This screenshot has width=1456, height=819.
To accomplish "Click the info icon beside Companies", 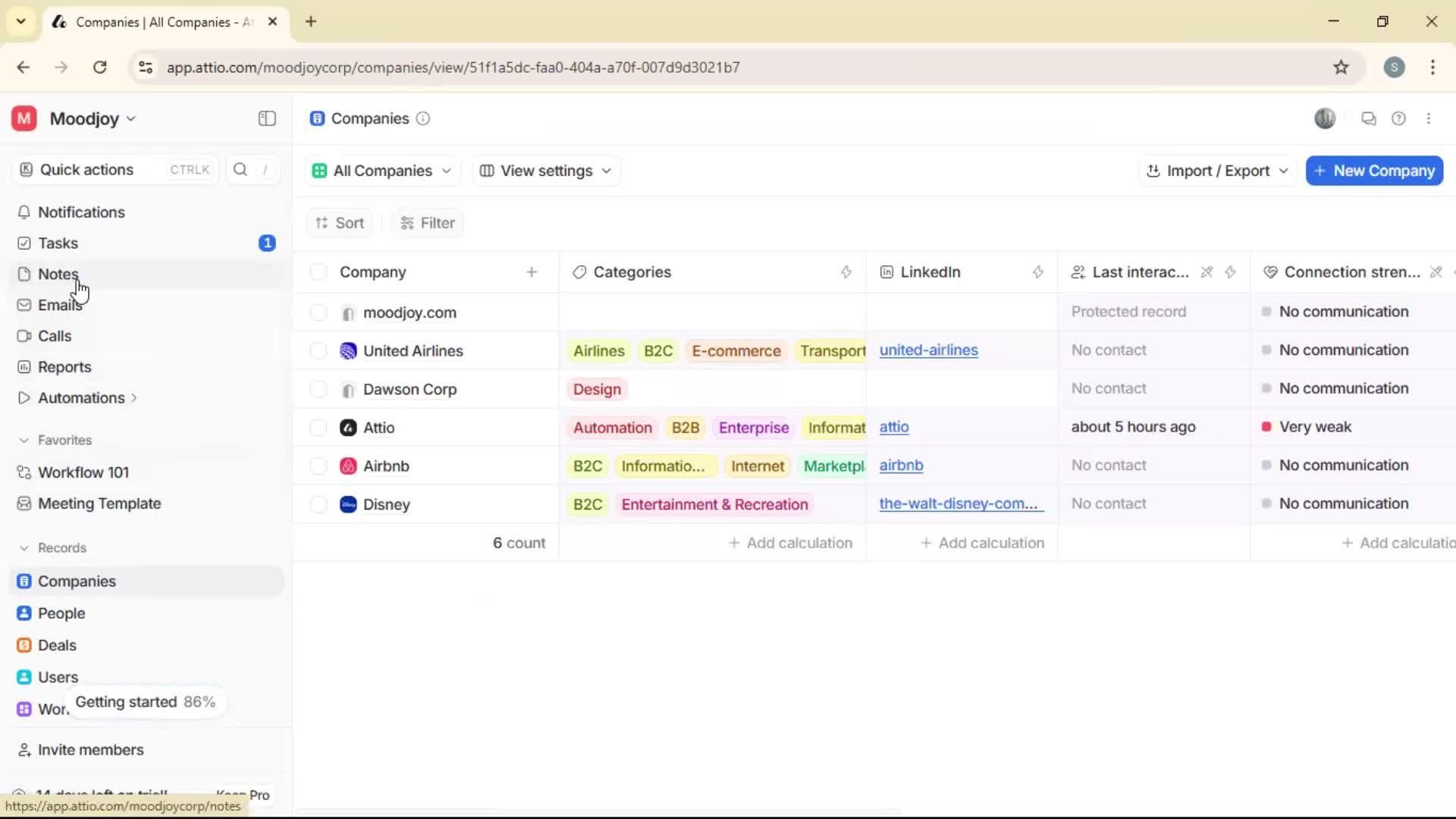I will click(x=423, y=118).
